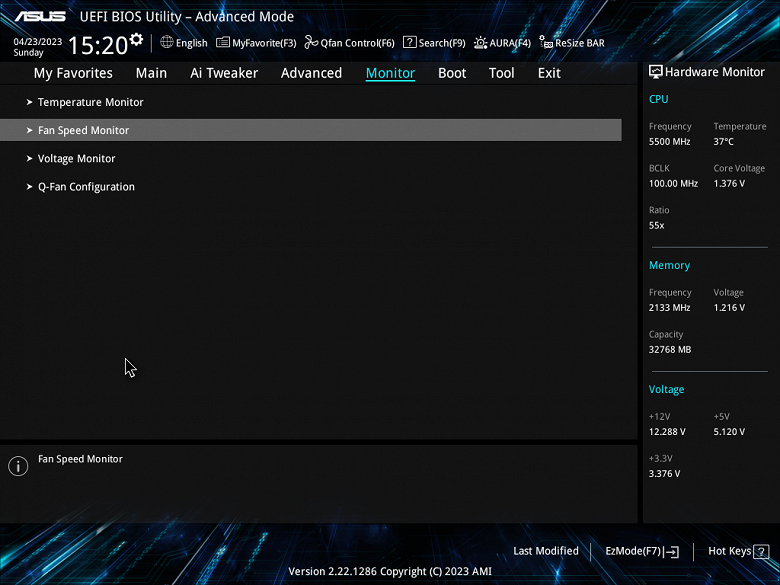Click the English language label
The height and width of the screenshot is (585, 780).
point(192,43)
